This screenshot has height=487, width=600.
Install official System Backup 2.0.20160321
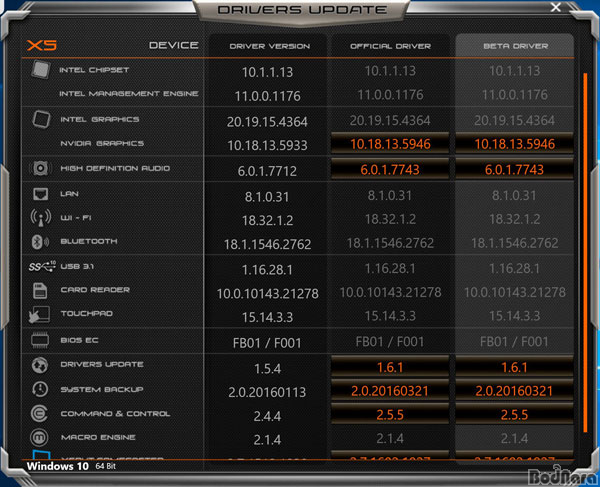tap(390, 391)
